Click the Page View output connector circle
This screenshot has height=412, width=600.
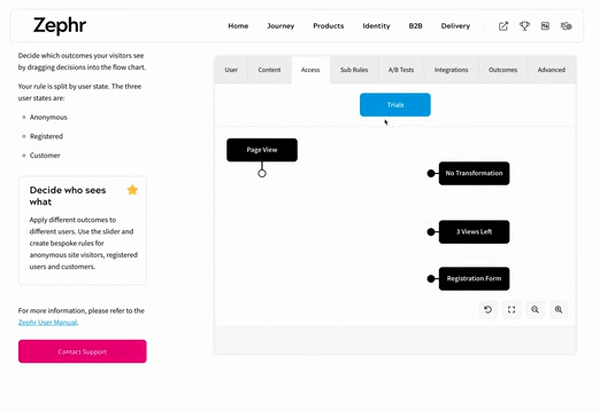pos(262,173)
